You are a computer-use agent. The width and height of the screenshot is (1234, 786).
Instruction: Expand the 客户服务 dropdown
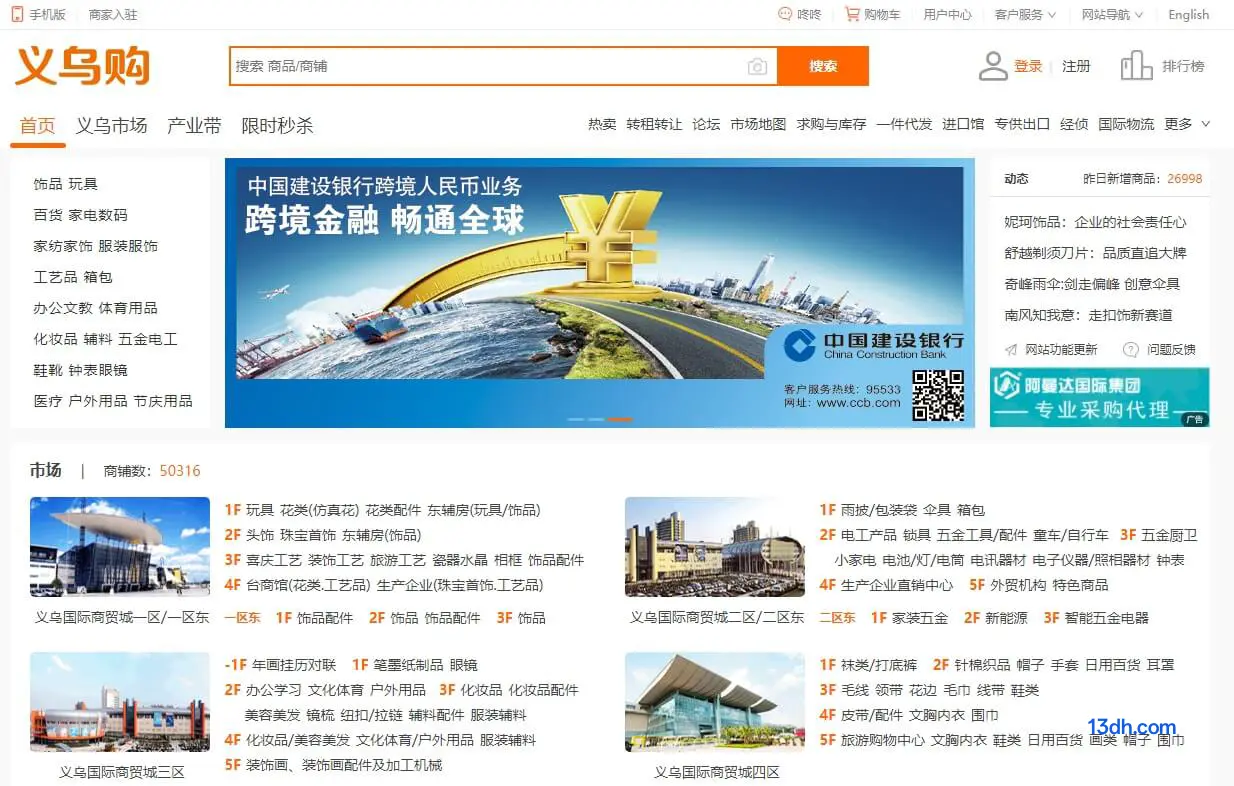click(x=1026, y=14)
